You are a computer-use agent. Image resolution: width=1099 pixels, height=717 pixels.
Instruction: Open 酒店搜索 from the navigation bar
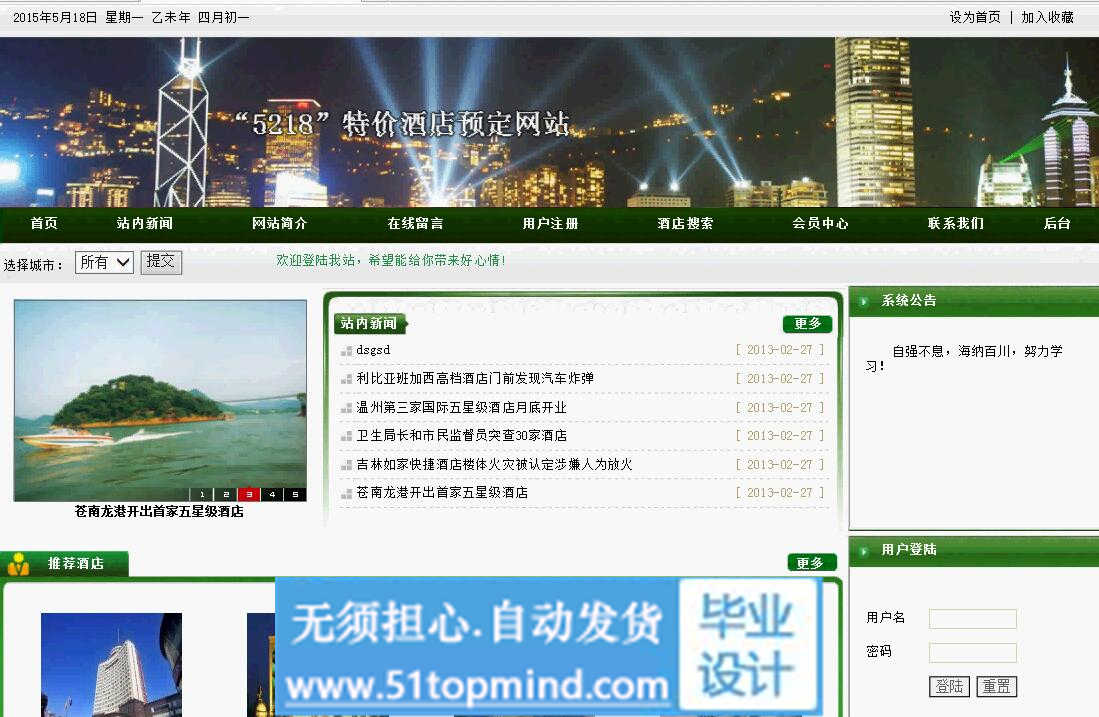(x=685, y=224)
